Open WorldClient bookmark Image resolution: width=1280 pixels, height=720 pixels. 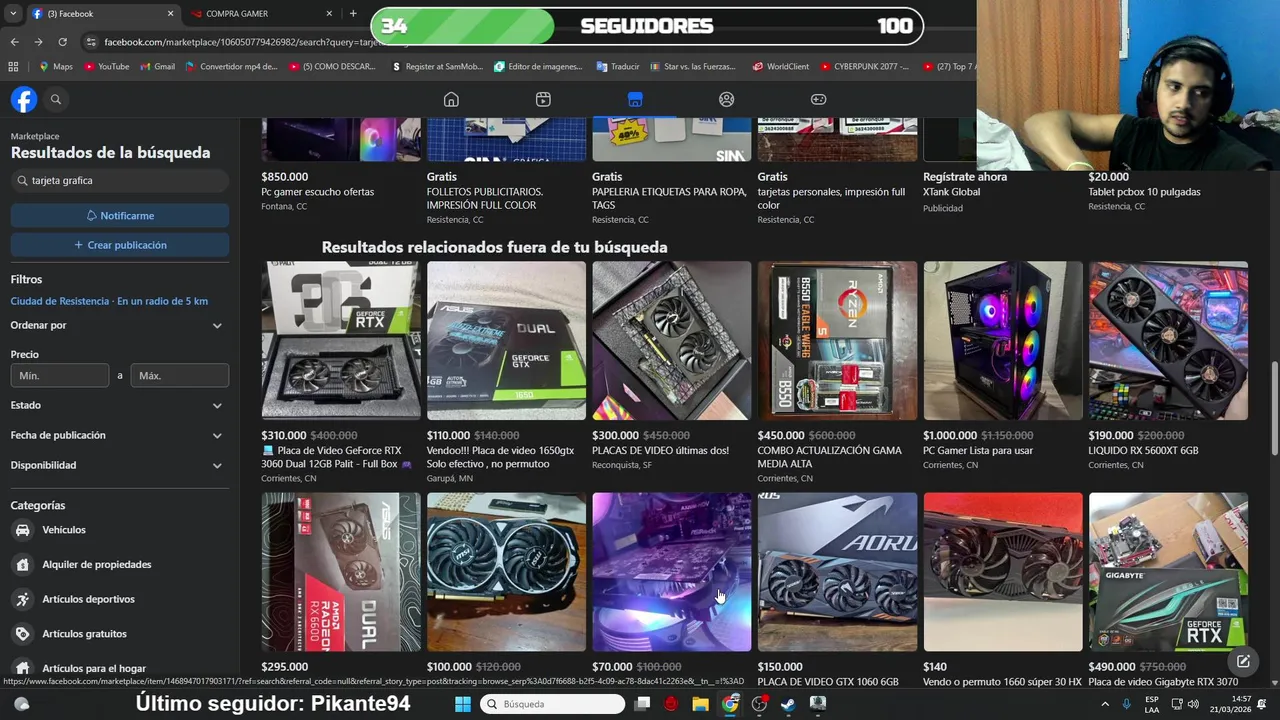pyautogui.click(x=781, y=67)
